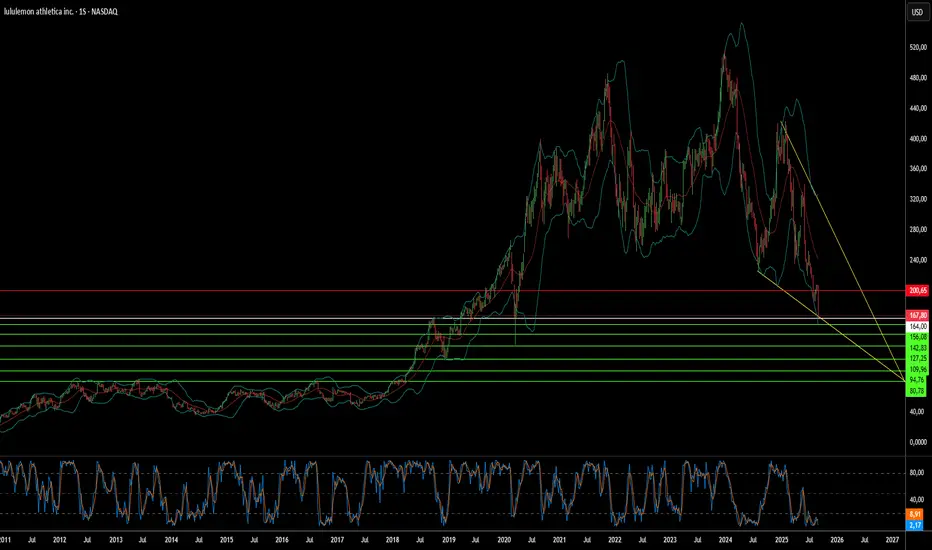
Task: Click the 520,00 price scale label
Action: (918, 47)
